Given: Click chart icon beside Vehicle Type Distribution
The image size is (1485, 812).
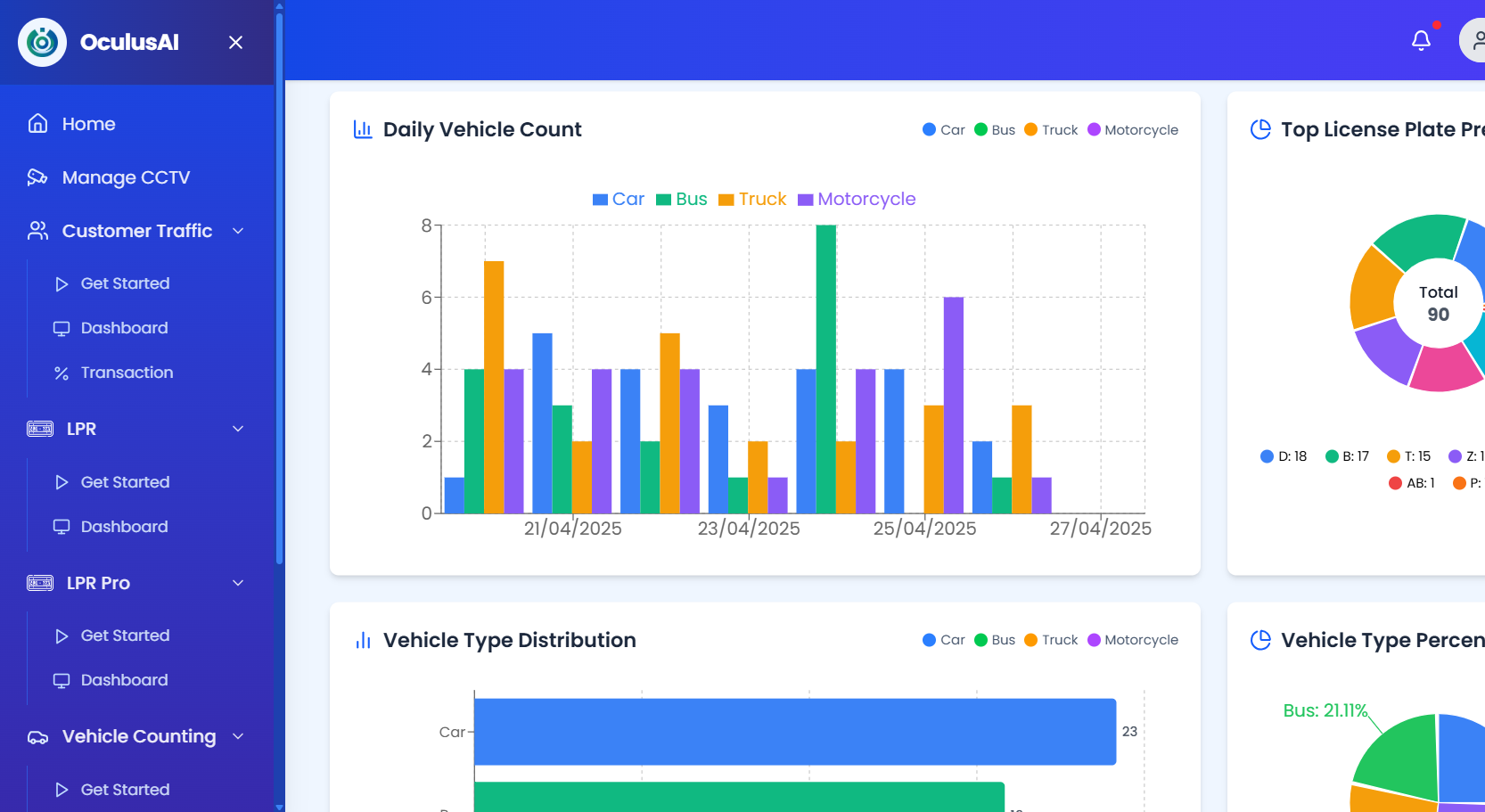Looking at the screenshot, I should (363, 640).
